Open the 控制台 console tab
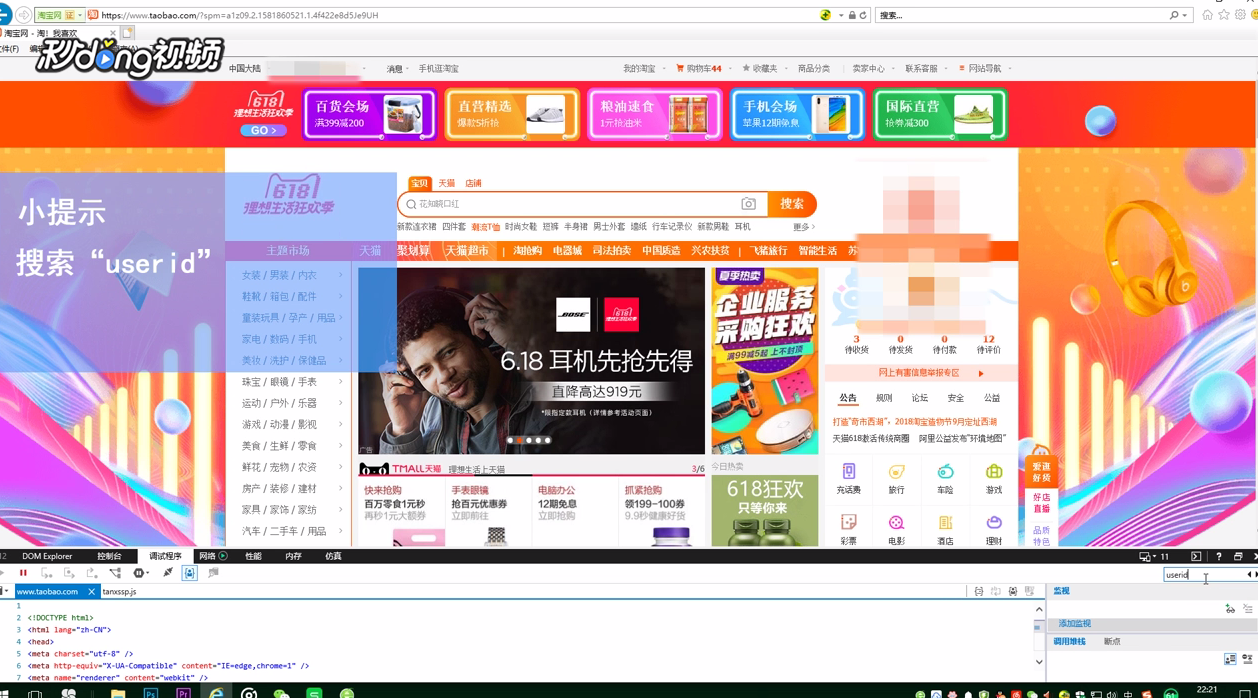 109,556
